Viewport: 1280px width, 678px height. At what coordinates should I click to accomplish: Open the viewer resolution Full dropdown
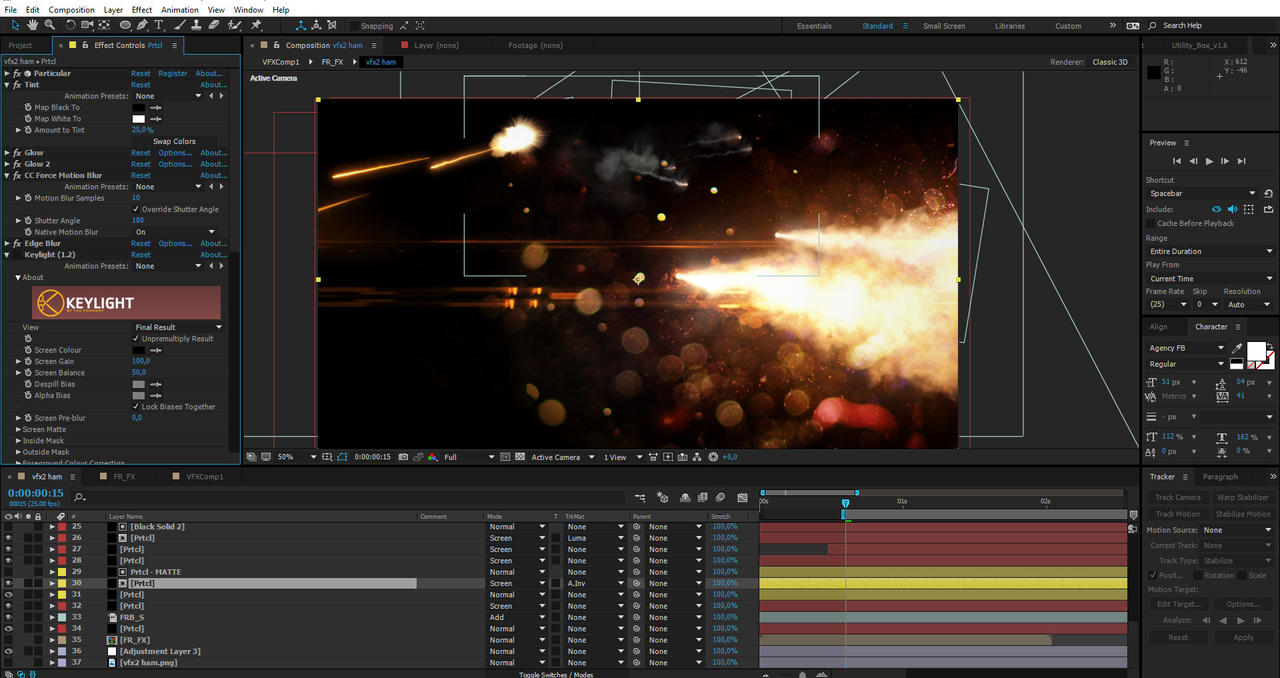pyautogui.click(x=469, y=457)
